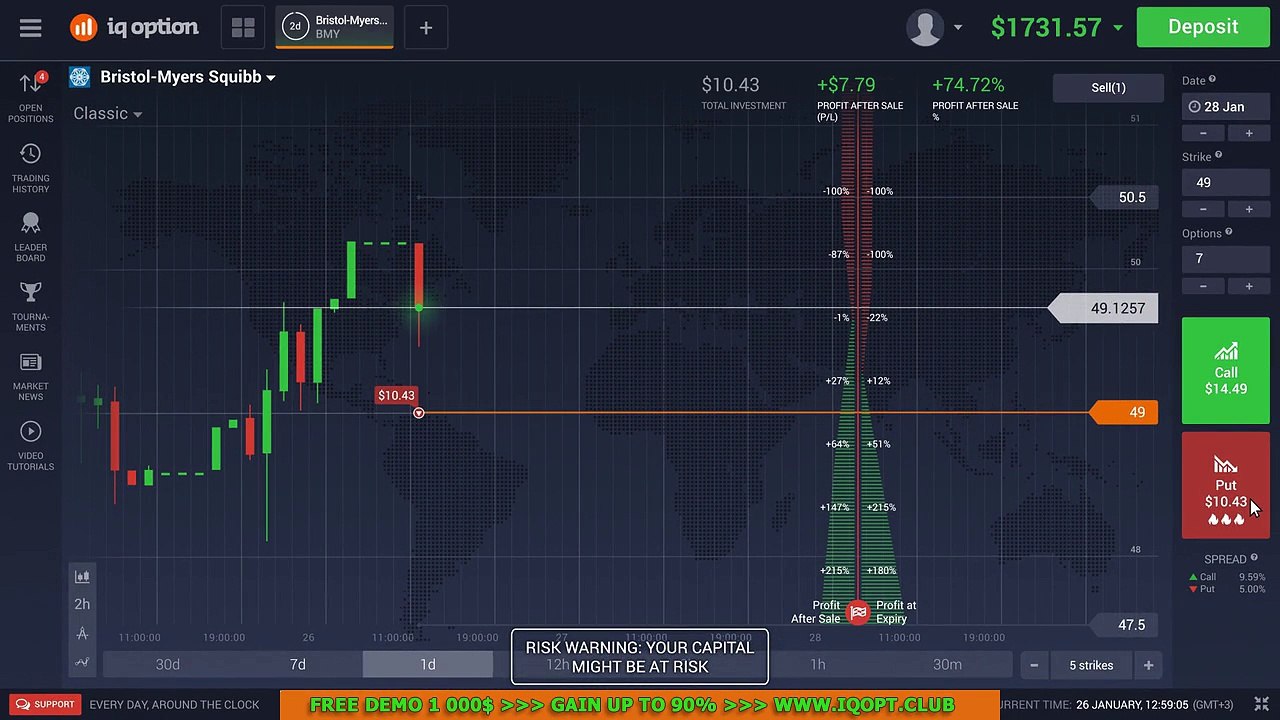Click the Sell(1) button
1280x720 pixels.
1108,88
